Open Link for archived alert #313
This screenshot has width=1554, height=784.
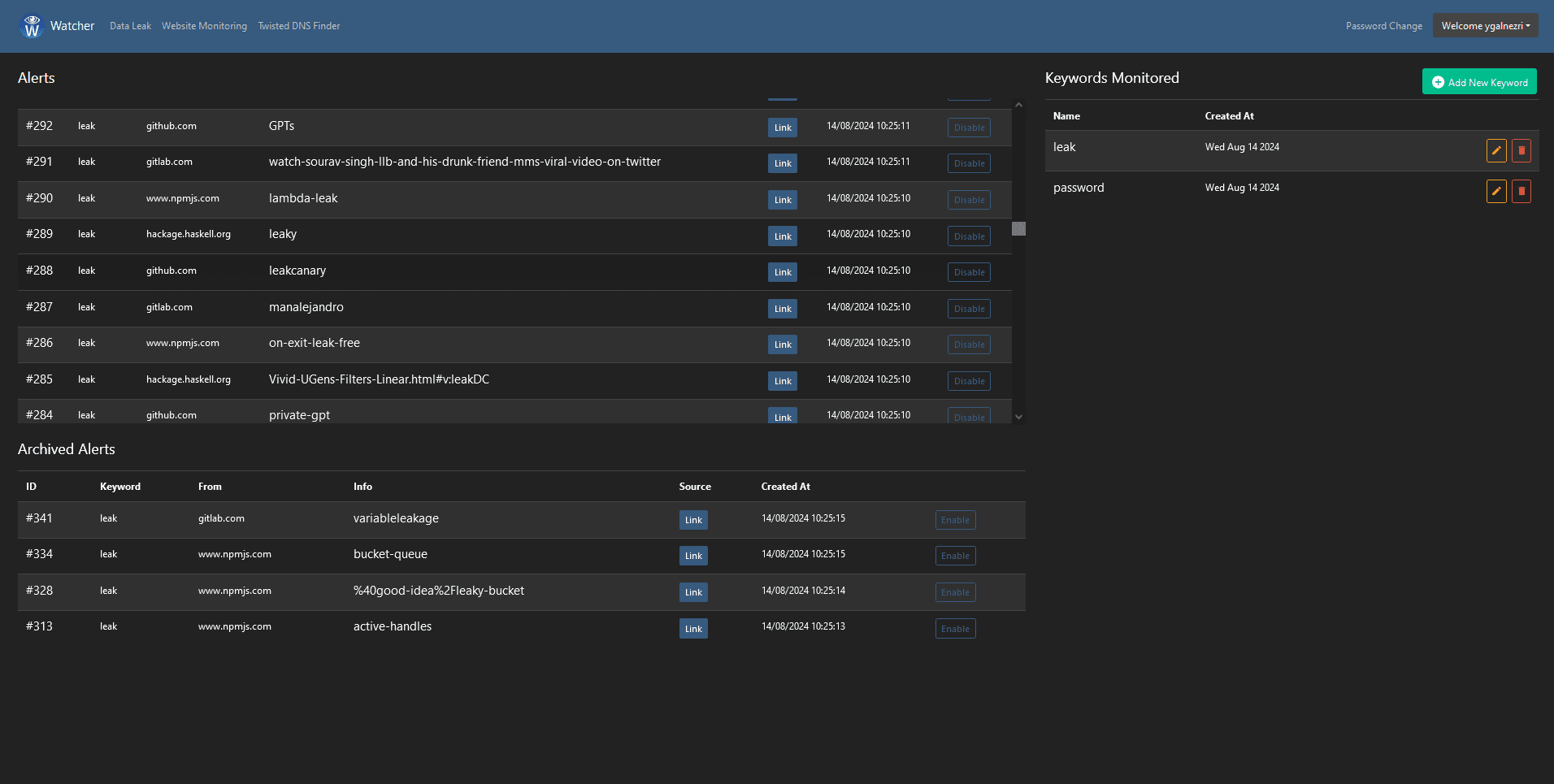pos(693,629)
